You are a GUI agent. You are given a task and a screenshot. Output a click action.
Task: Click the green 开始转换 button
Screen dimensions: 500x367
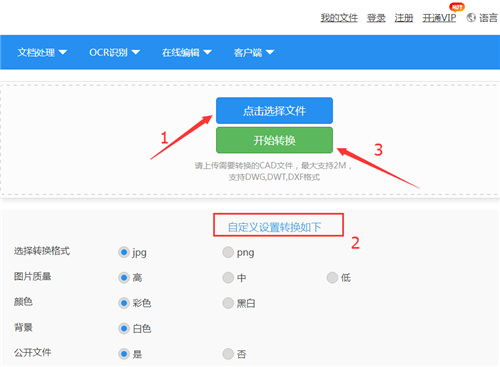[x=274, y=140]
